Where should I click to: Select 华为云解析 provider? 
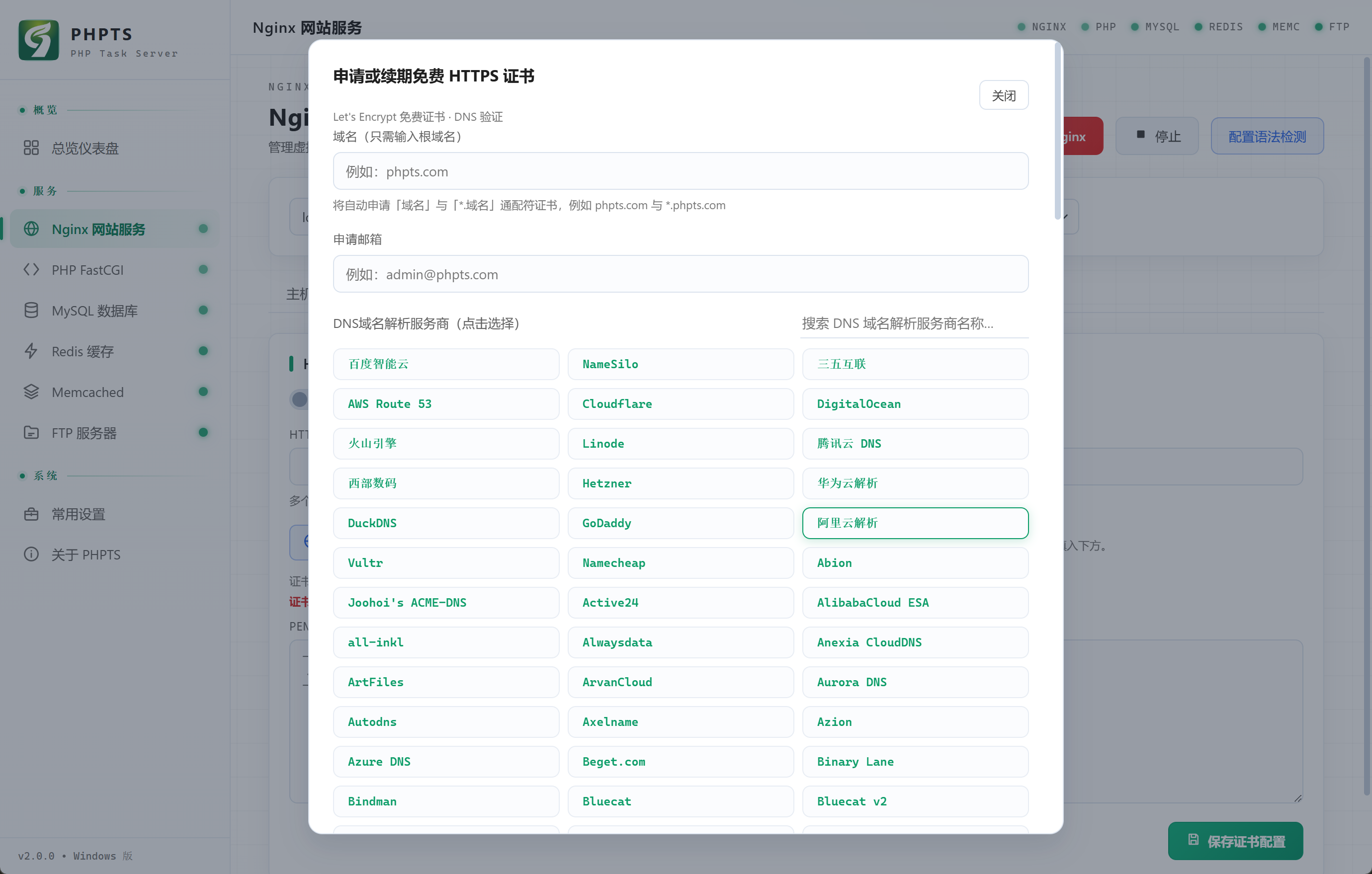coord(915,483)
